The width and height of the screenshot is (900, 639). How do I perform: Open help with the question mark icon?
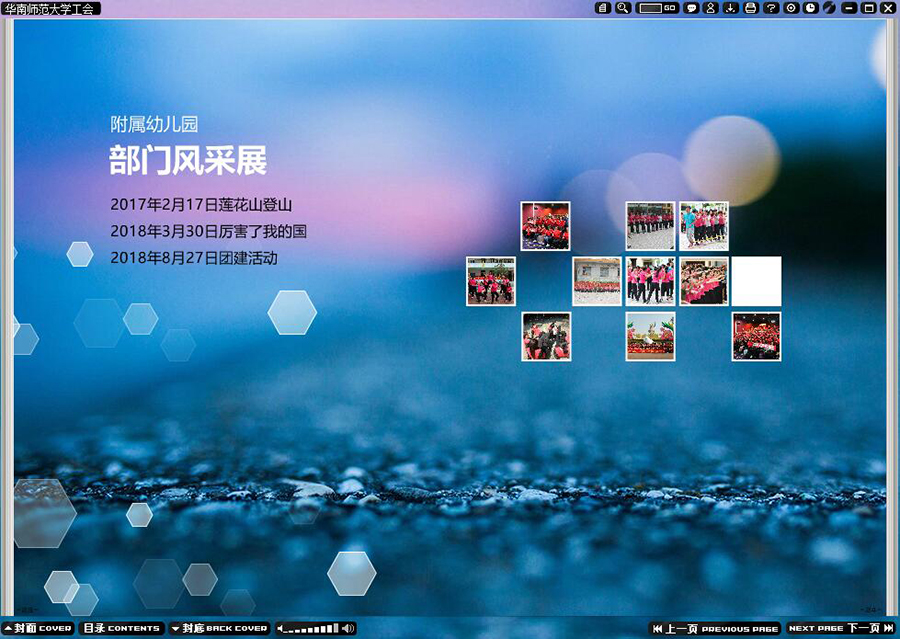(771, 8)
